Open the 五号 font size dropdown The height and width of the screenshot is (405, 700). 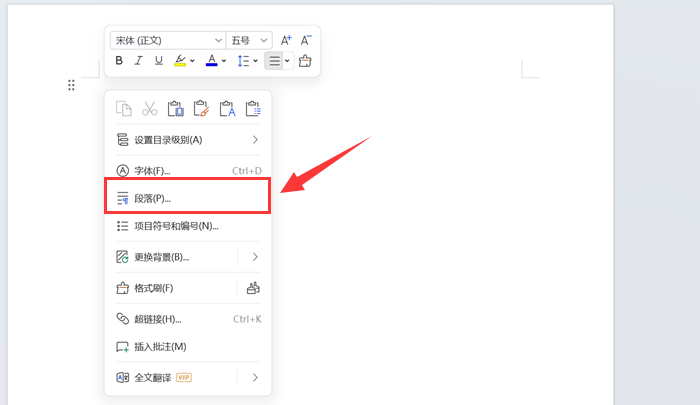click(249, 41)
